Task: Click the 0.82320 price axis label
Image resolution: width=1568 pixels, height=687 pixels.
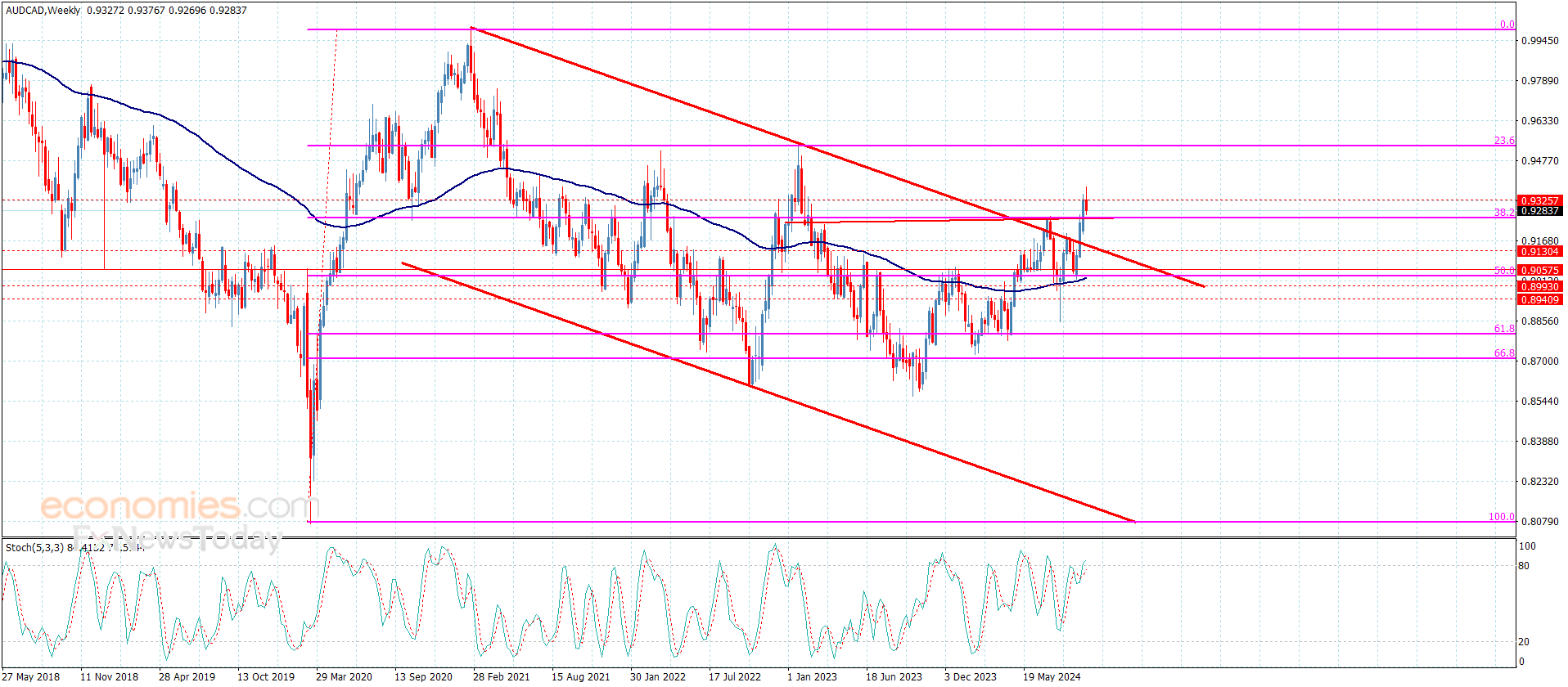Action: coord(1539,482)
